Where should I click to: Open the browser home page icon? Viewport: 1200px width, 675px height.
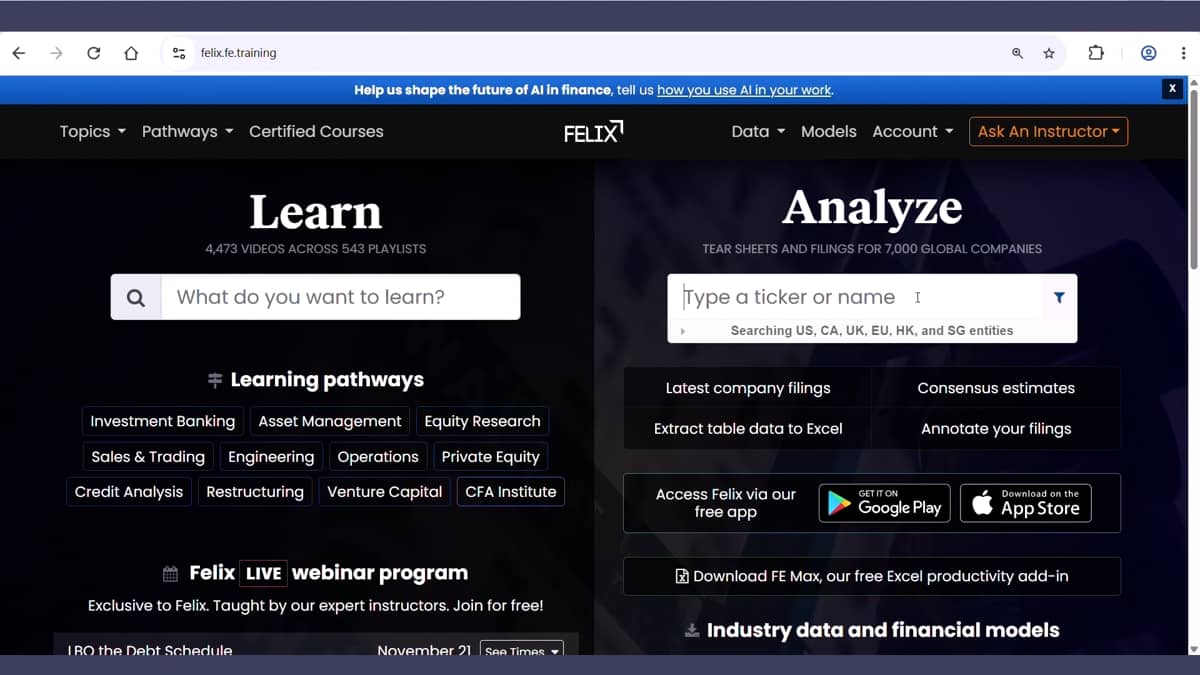pos(131,53)
